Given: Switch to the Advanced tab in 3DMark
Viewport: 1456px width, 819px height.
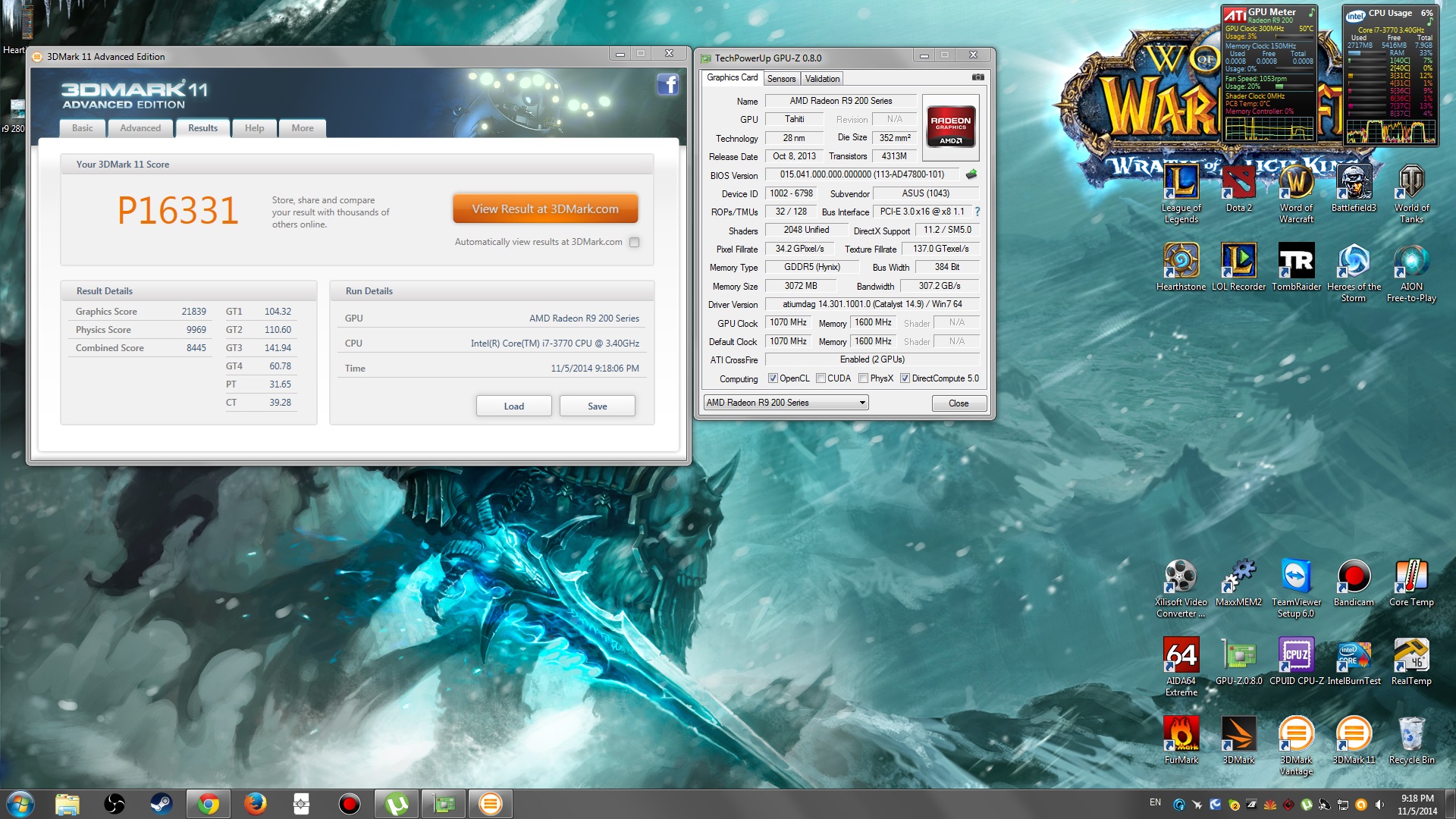Looking at the screenshot, I should click(x=140, y=128).
